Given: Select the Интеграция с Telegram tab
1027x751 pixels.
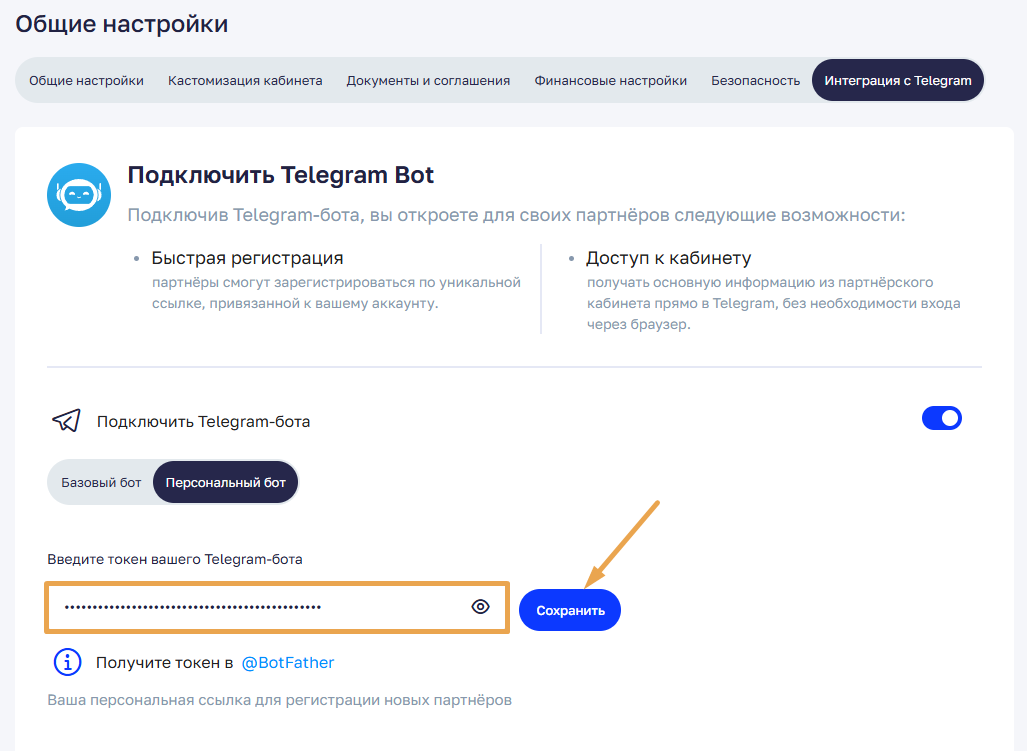Looking at the screenshot, I should [898, 80].
